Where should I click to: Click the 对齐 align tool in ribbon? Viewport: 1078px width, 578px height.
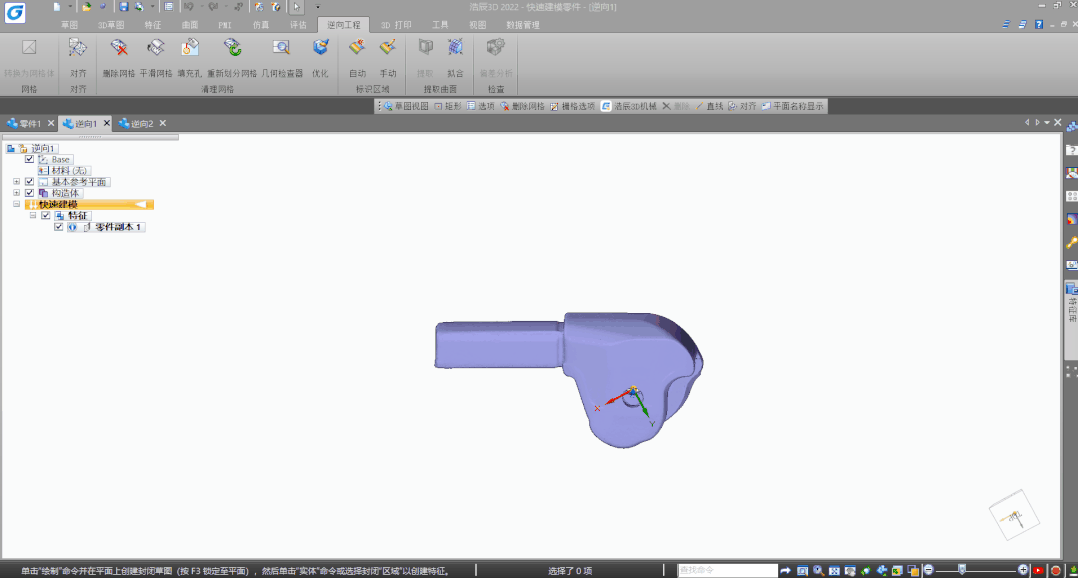tap(78, 49)
